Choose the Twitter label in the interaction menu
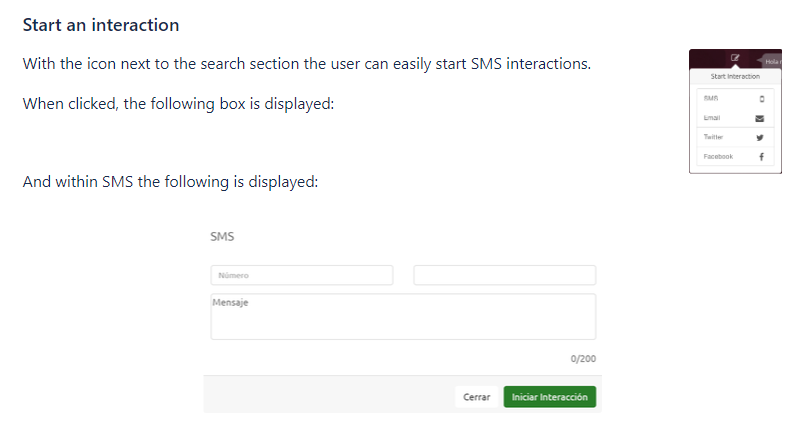The width and height of the screenshot is (804, 432). tap(714, 138)
